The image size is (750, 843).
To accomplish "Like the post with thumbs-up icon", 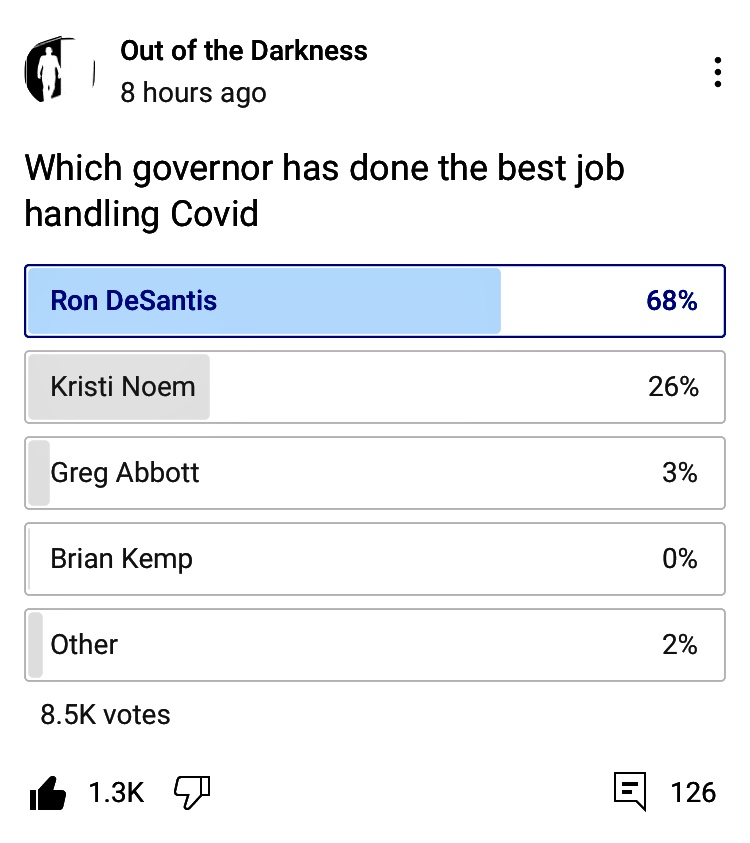I will coord(48,794).
